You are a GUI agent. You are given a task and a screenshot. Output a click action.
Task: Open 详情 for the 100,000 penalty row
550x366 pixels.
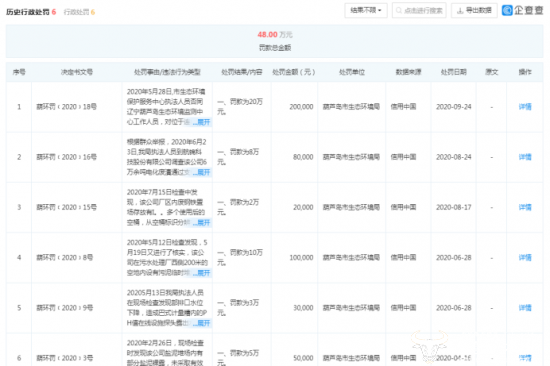(525, 258)
